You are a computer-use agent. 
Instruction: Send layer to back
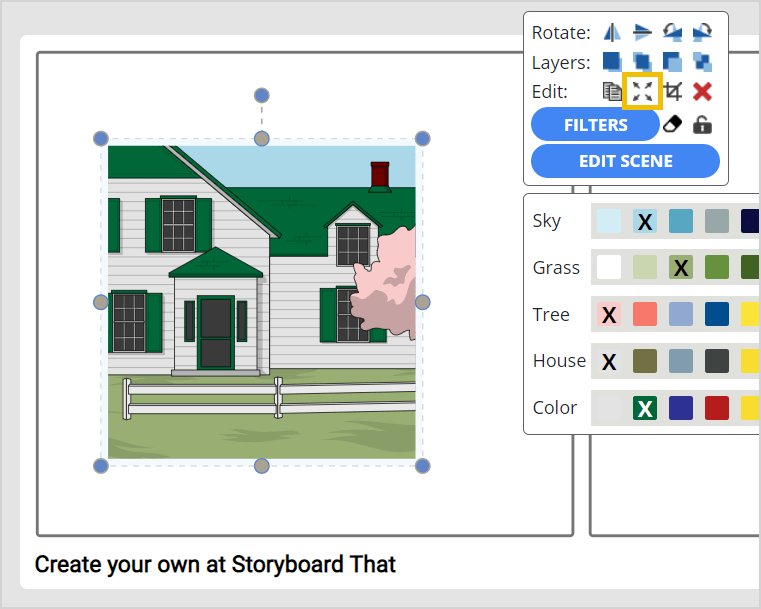[702, 62]
